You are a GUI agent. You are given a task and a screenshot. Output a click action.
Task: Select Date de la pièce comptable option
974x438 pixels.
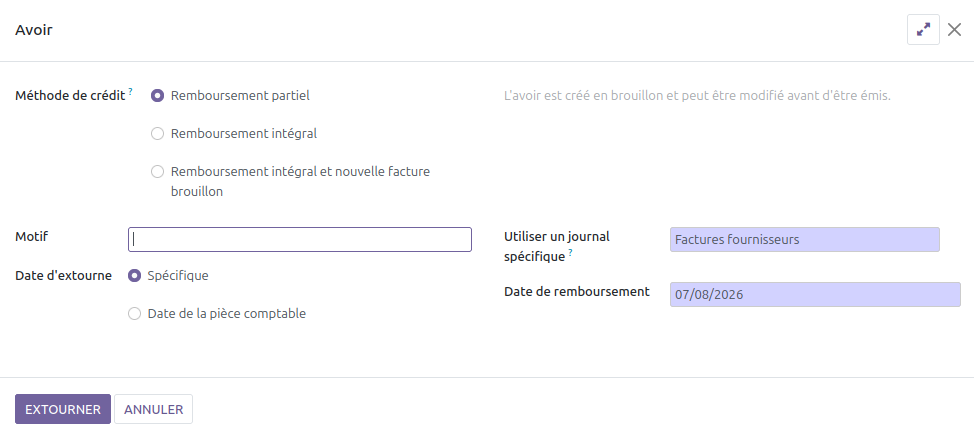[x=134, y=314]
